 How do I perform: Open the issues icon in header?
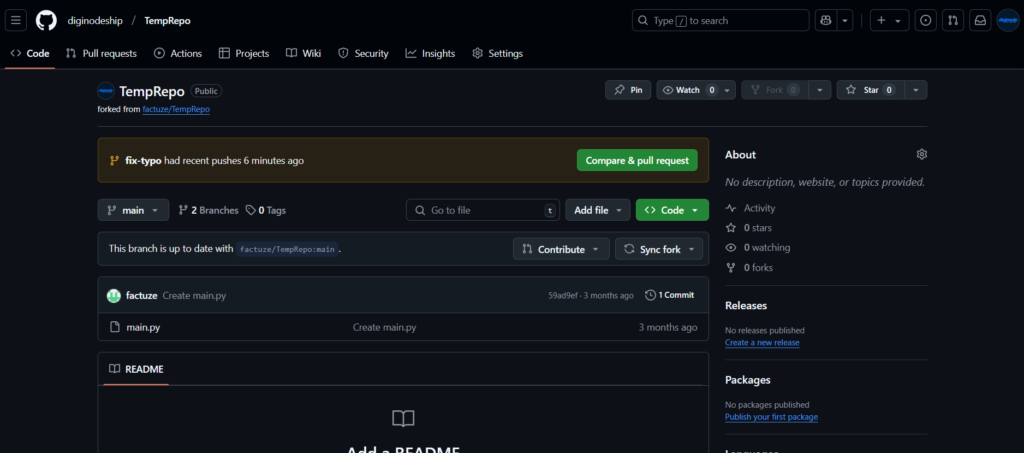926,20
